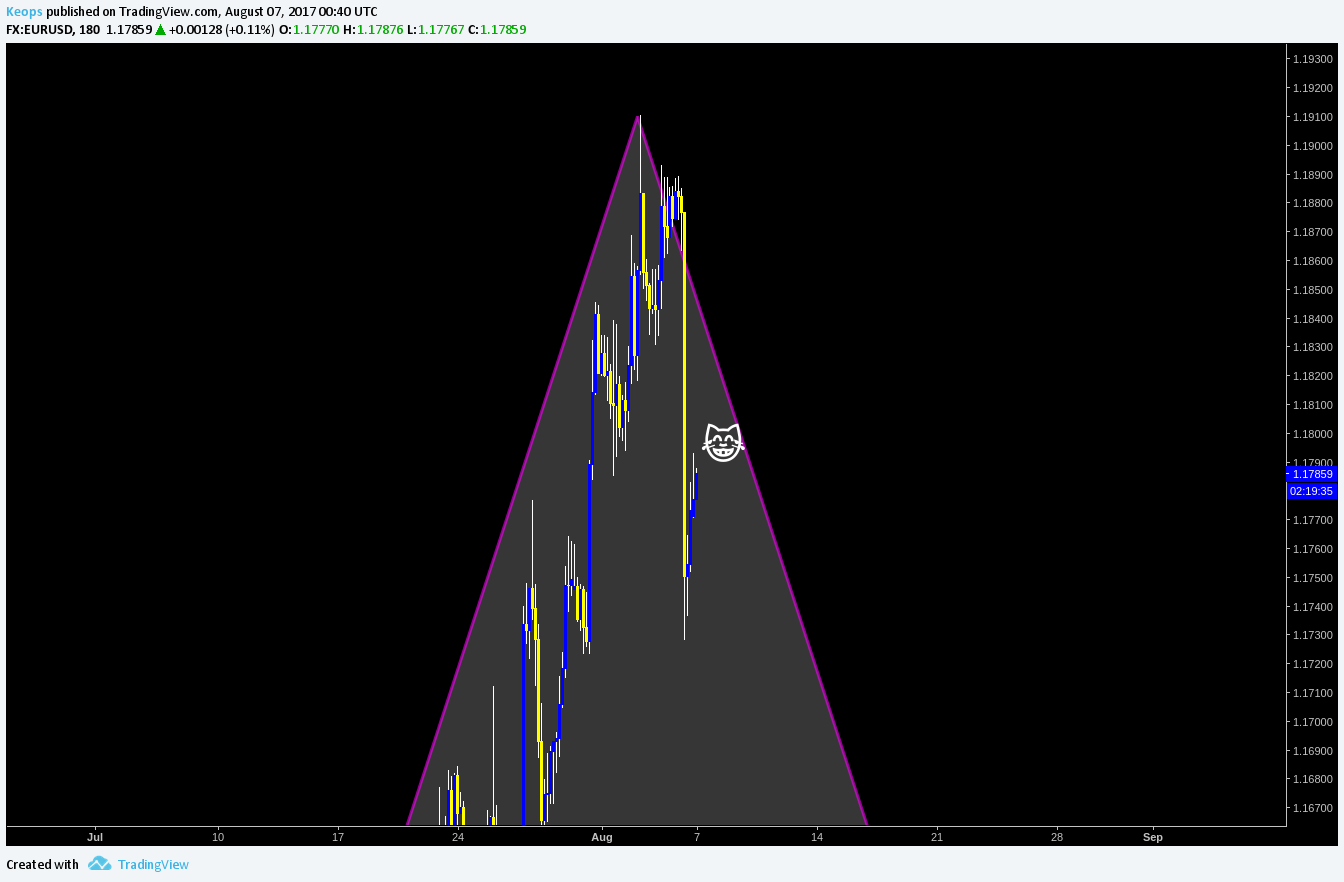
Task: Click the 24 date label on time axis
Action: click(457, 837)
